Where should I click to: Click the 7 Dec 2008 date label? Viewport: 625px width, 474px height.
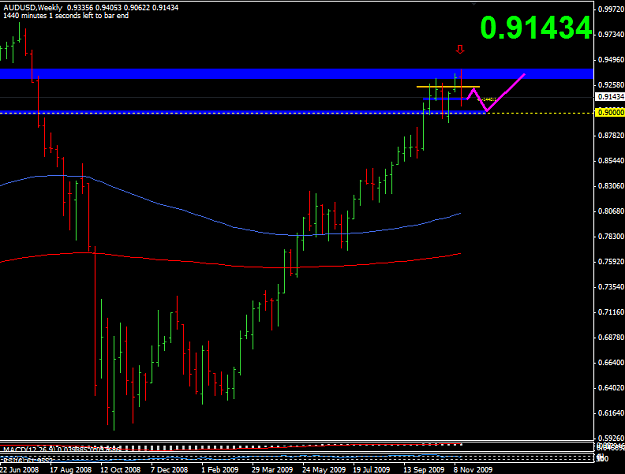169,470
